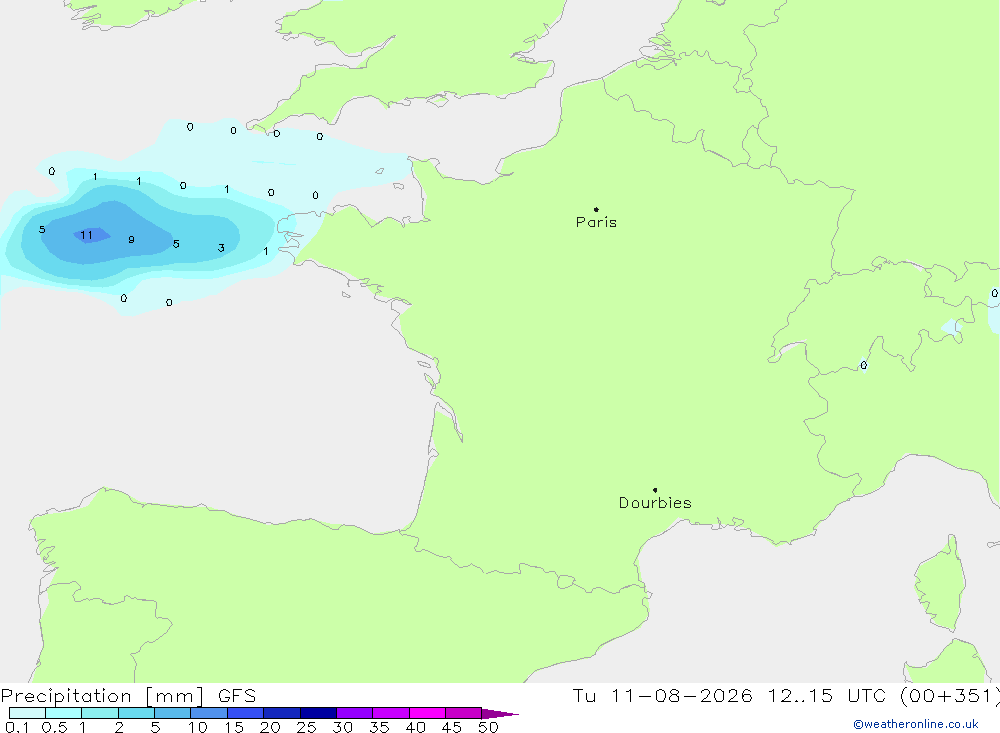Click the '12..15 UTC' time text
Screen dimensions: 1000x733
(827, 696)
